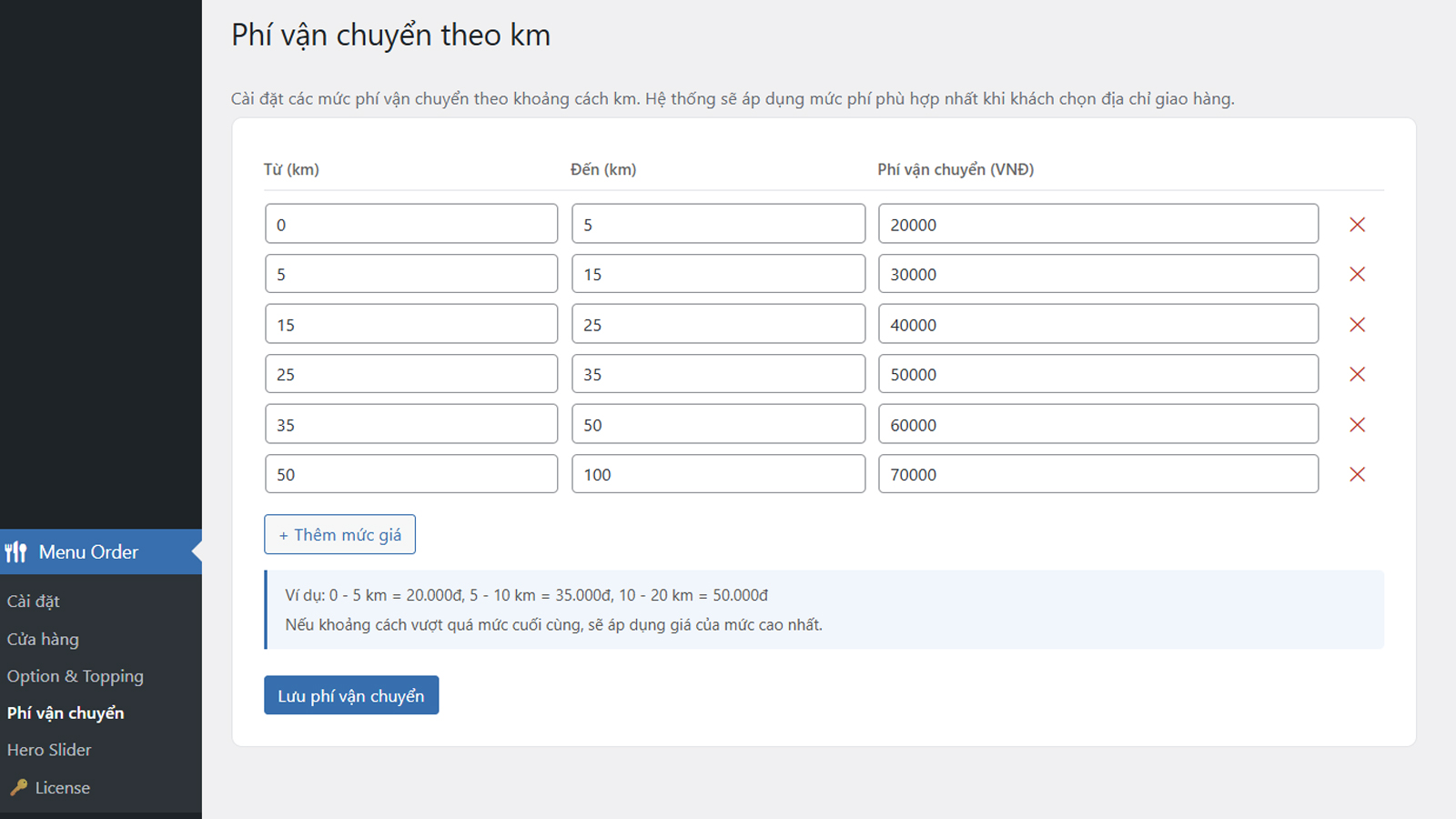Open the Hero Slider menu item

49,750
